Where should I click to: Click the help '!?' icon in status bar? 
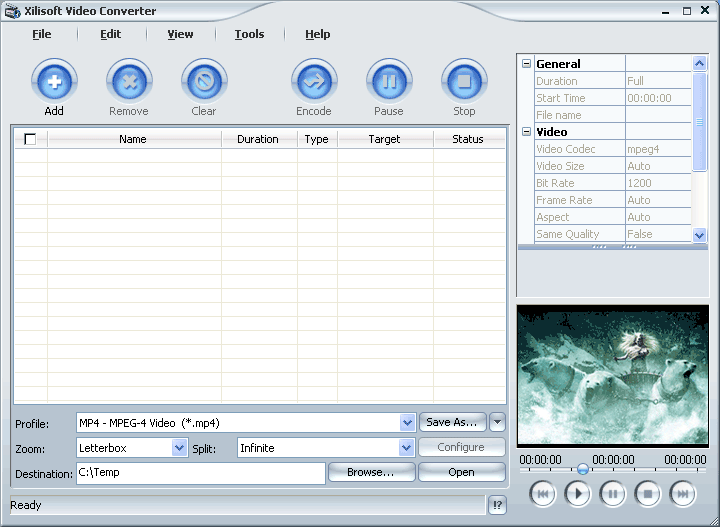(497, 505)
